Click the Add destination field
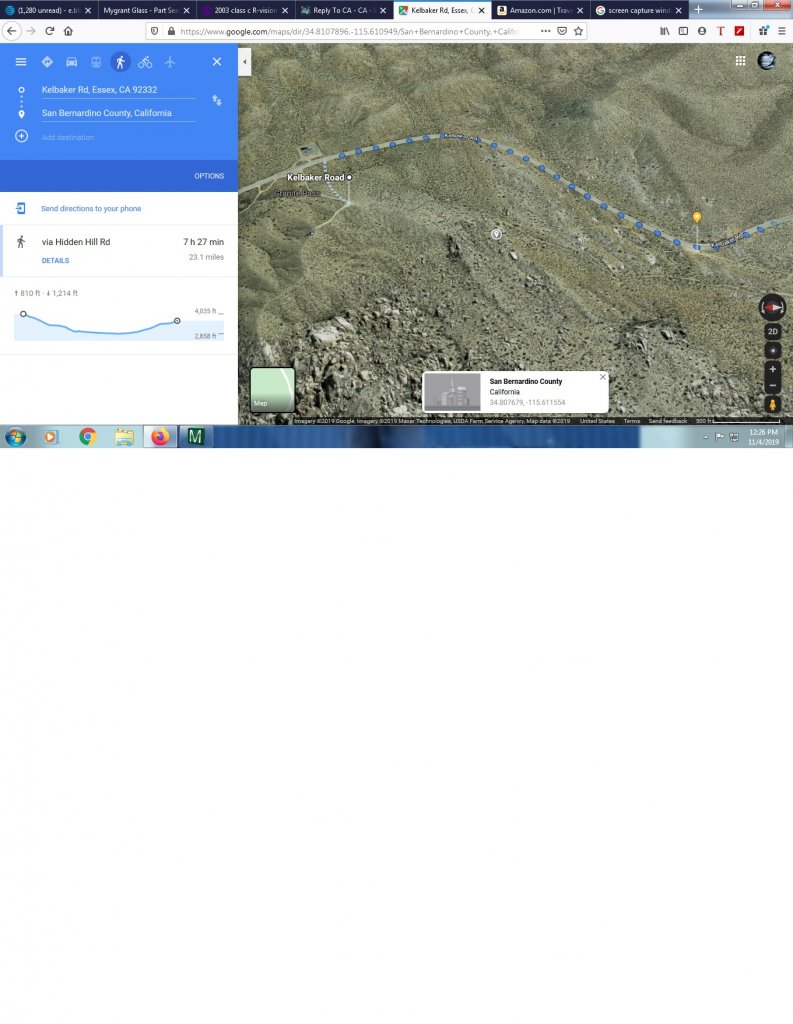793x1024 pixels. click(68, 137)
